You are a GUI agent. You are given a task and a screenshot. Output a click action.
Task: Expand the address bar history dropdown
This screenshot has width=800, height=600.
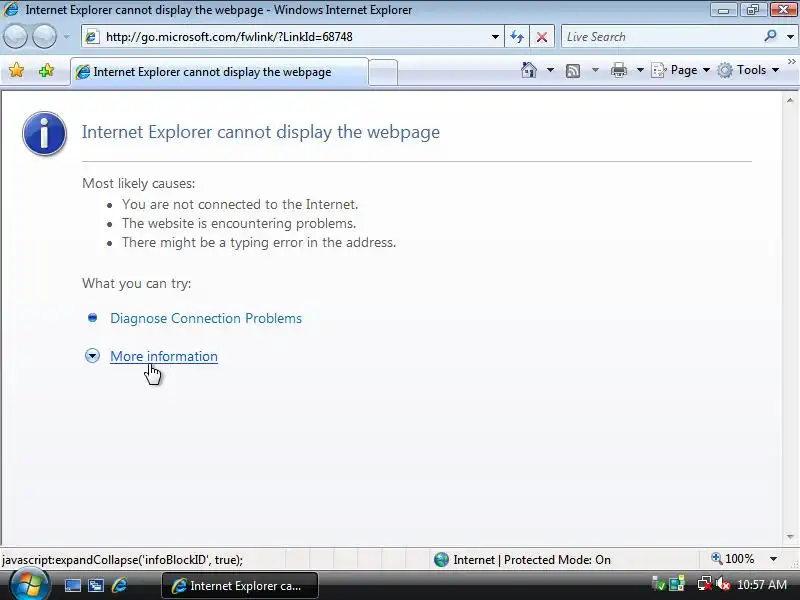click(495, 37)
